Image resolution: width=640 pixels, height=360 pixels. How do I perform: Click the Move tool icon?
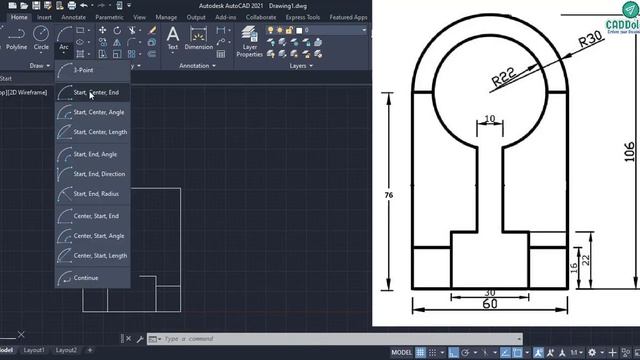click(x=102, y=30)
